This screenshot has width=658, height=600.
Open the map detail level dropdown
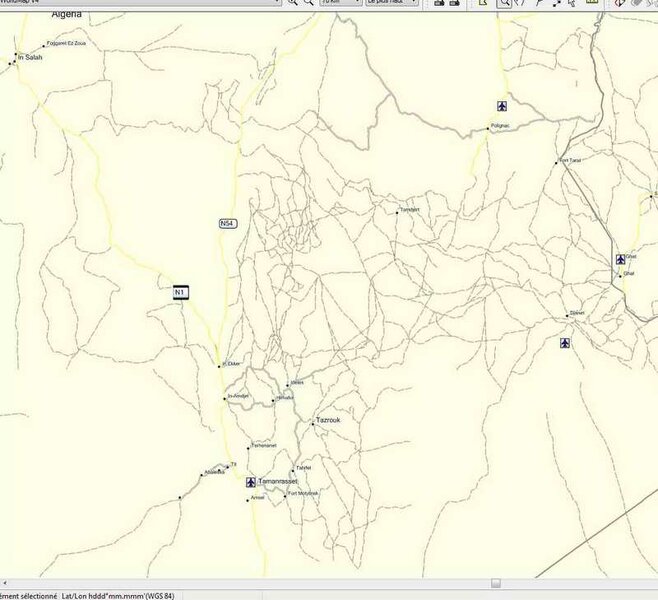[392, 2]
